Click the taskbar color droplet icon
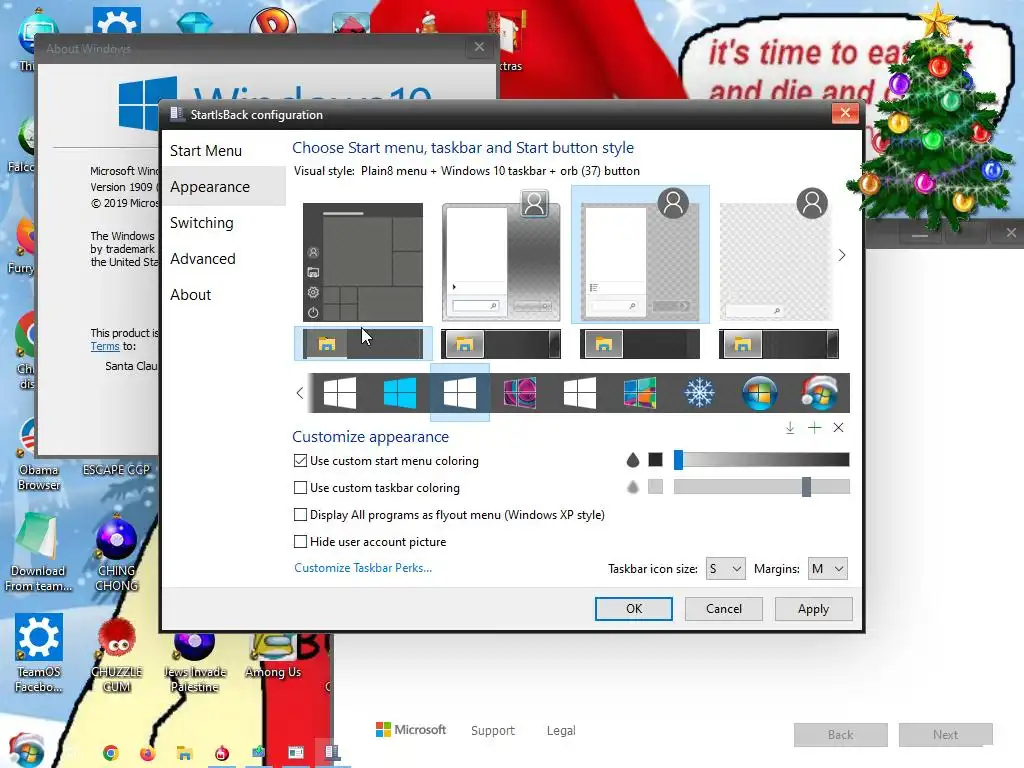This screenshot has height=768, width=1024. point(632,487)
